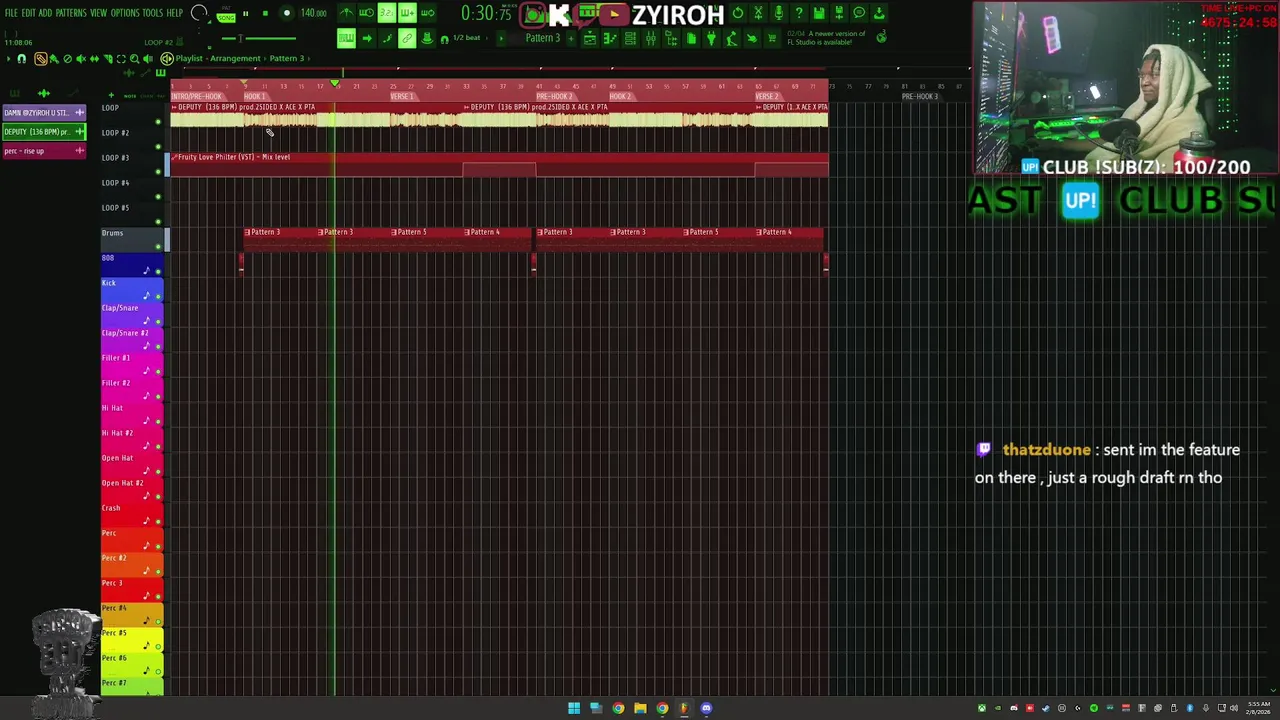Adjust the master volume knob
Image resolution: width=1280 pixels, height=720 pixels.
[x=199, y=13]
